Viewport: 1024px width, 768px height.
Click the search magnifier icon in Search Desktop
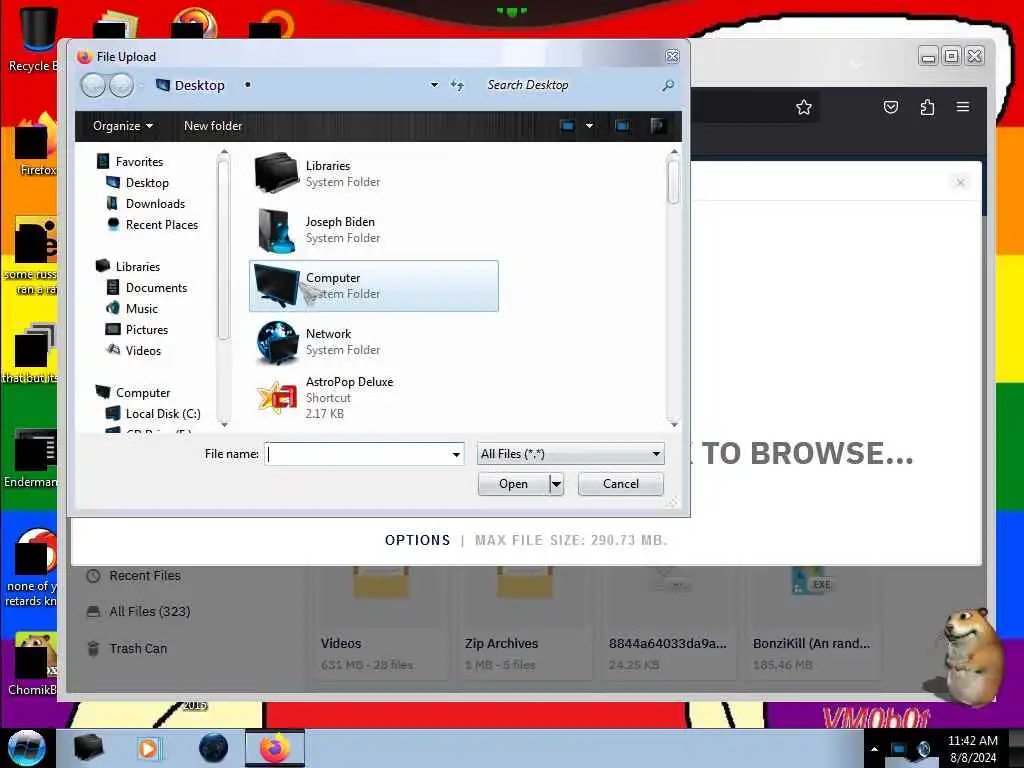click(x=668, y=85)
